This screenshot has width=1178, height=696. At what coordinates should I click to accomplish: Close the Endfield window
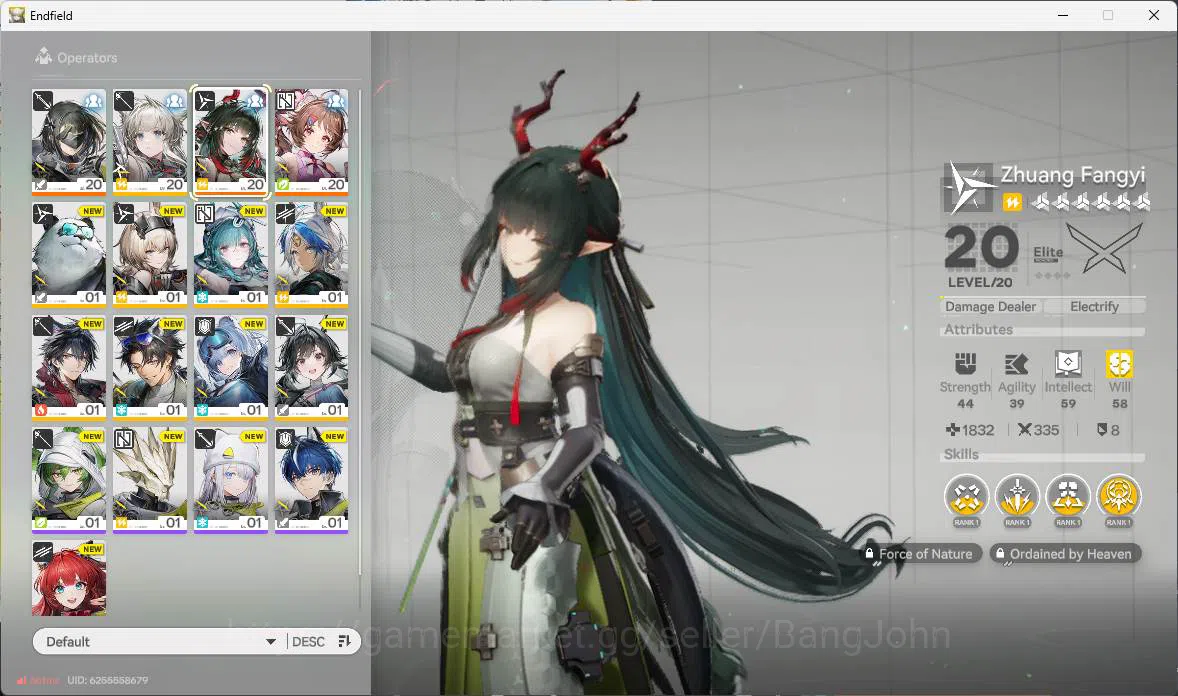tap(1154, 15)
